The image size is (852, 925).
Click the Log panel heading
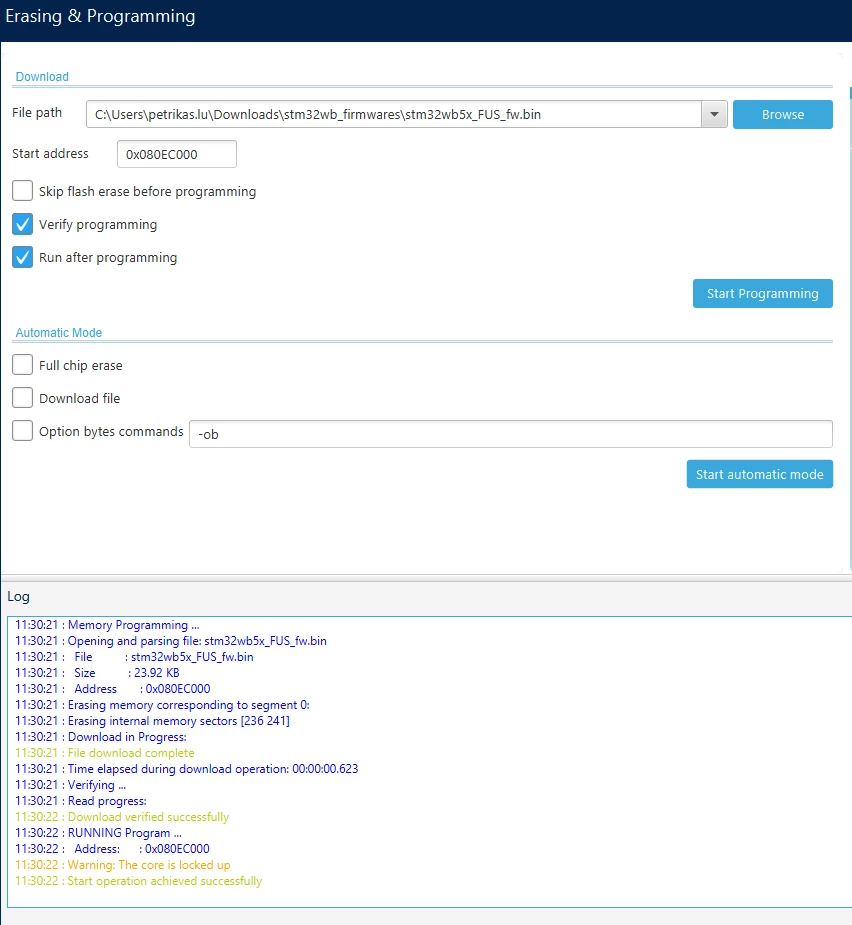(x=18, y=596)
